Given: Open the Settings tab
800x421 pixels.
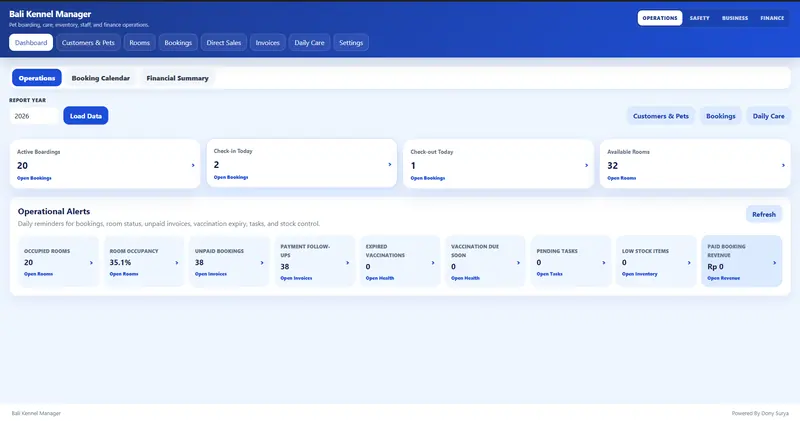Looking at the screenshot, I should (351, 43).
